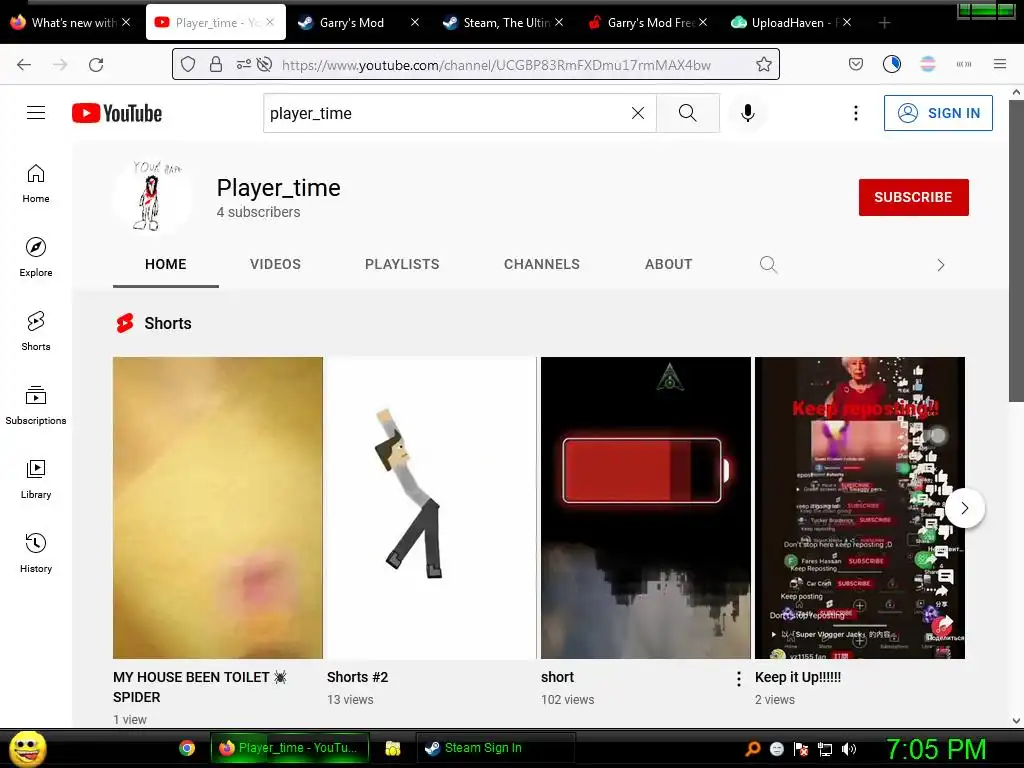The height and width of the screenshot is (768, 1024).
Task: Click the SIGN IN button
Action: tap(938, 113)
